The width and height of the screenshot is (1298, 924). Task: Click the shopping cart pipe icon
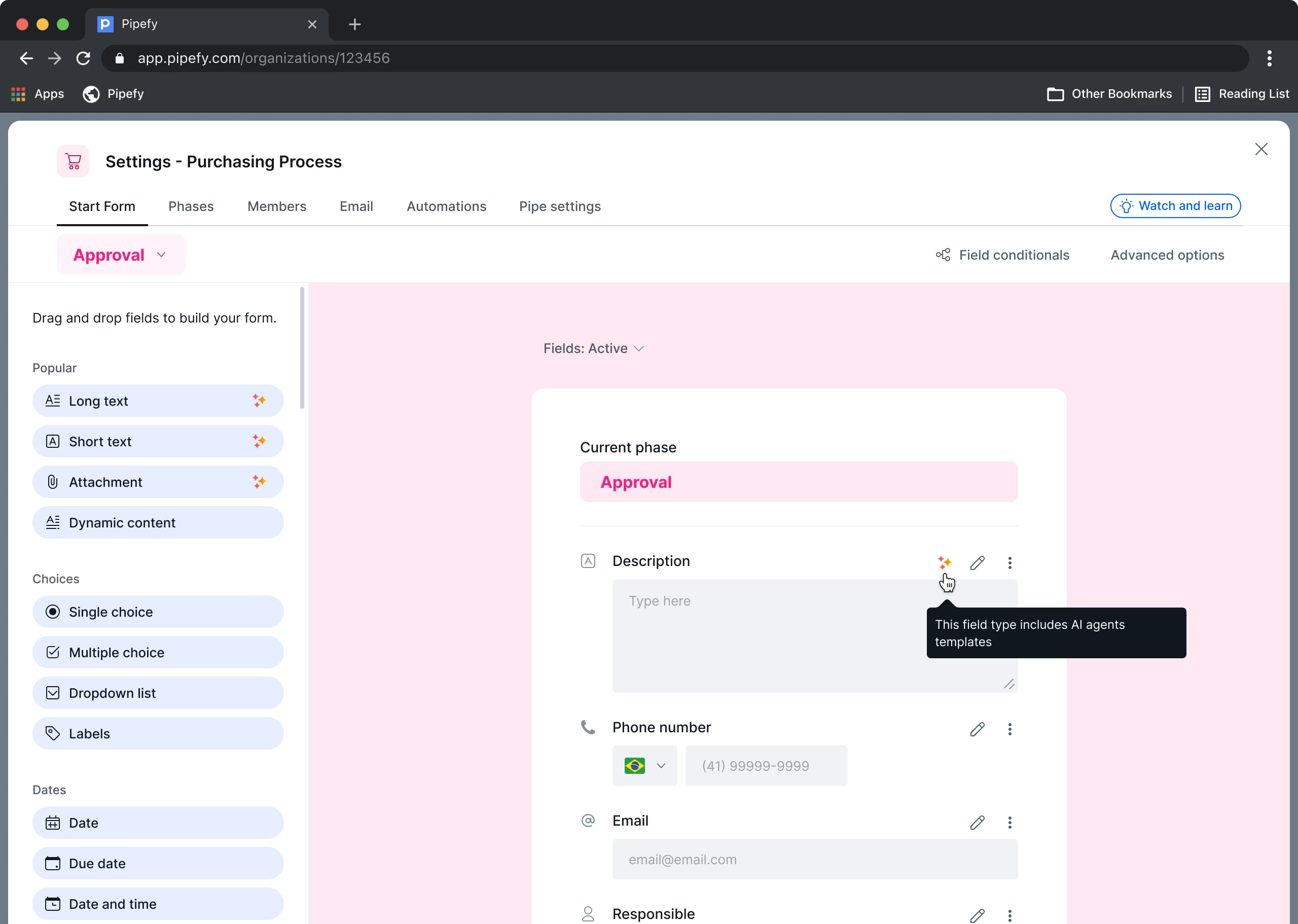pyautogui.click(x=73, y=162)
